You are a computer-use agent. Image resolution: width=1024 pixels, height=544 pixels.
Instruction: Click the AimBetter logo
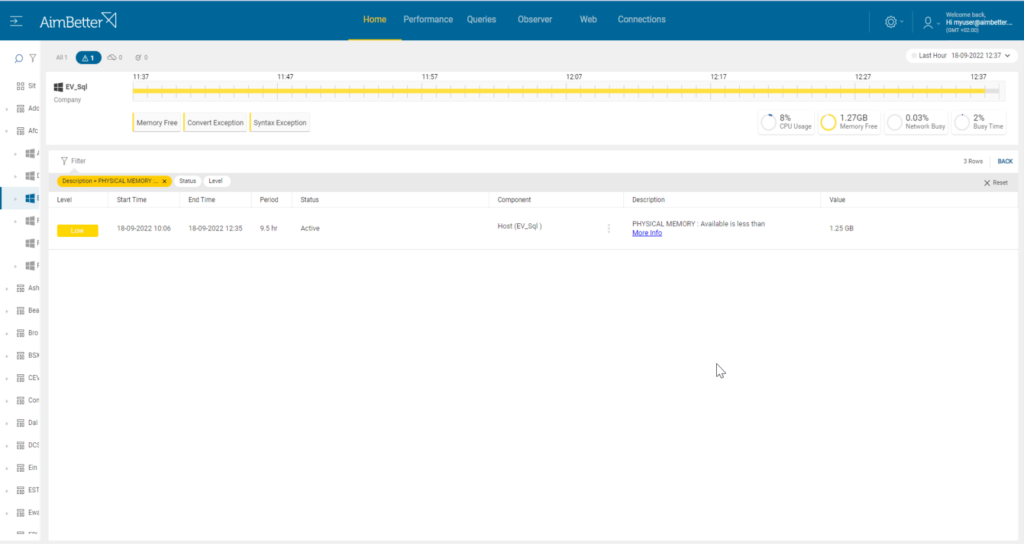pos(78,21)
